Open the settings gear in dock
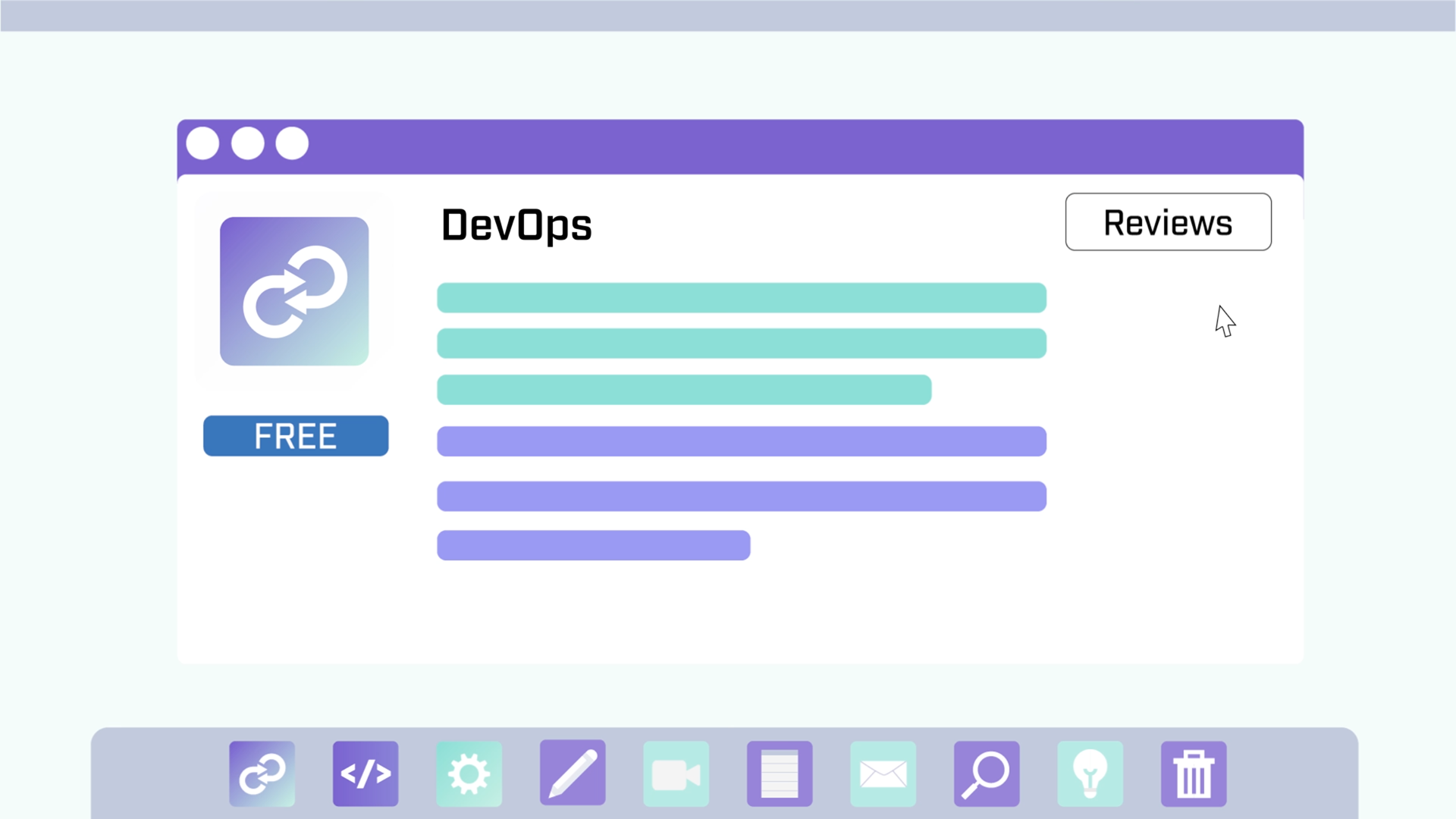This screenshot has width=1456, height=819. coord(469,773)
